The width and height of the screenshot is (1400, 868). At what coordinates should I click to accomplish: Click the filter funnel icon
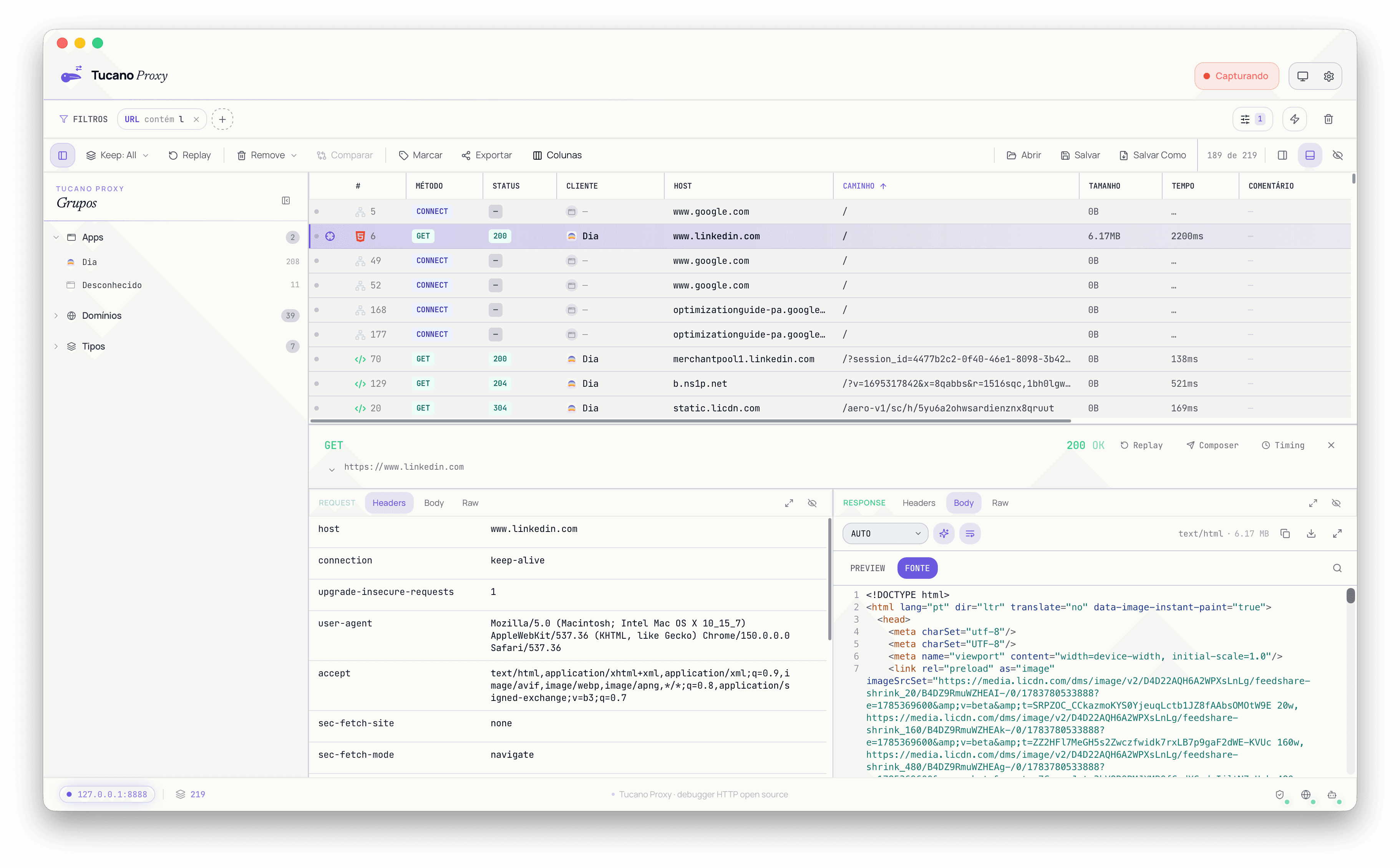pos(64,119)
